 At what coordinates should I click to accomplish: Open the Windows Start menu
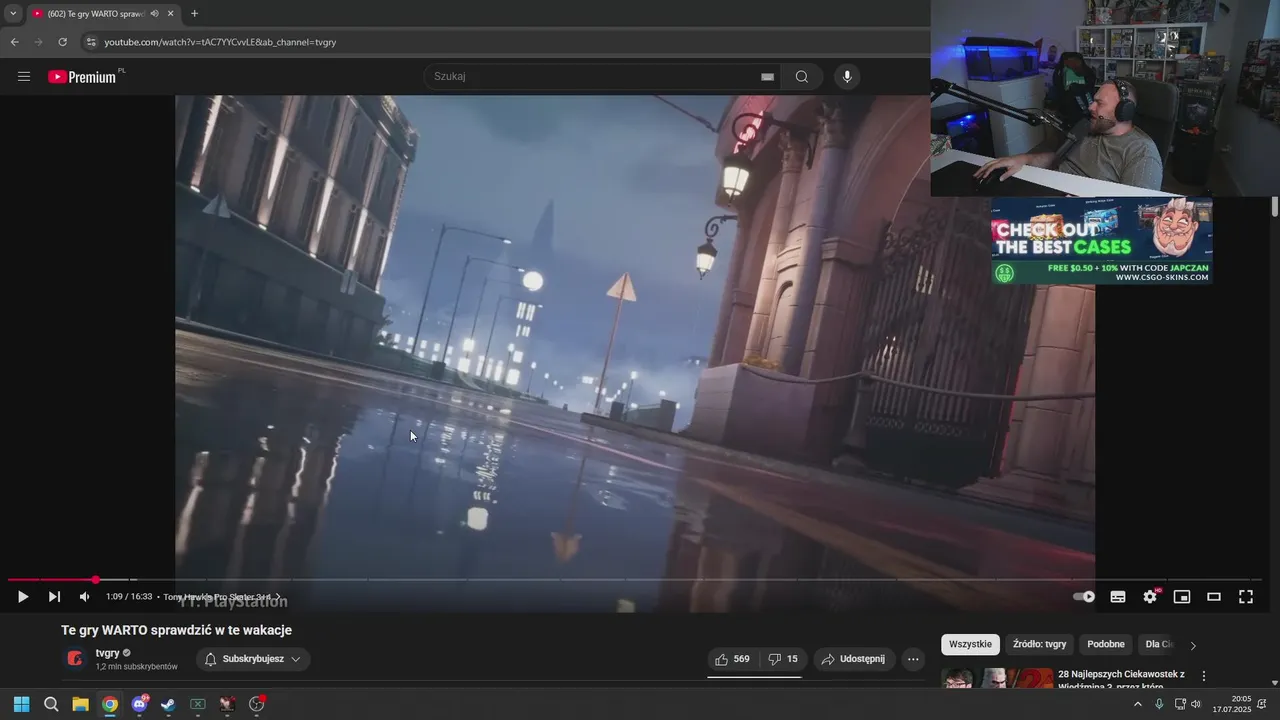[21, 704]
